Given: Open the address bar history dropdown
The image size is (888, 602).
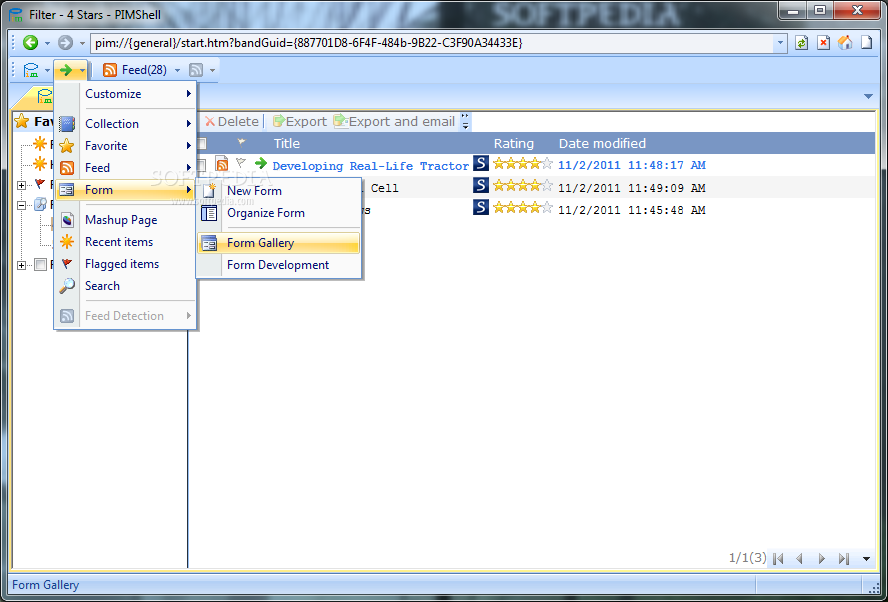Looking at the screenshot, I should [x=780, y=43].
